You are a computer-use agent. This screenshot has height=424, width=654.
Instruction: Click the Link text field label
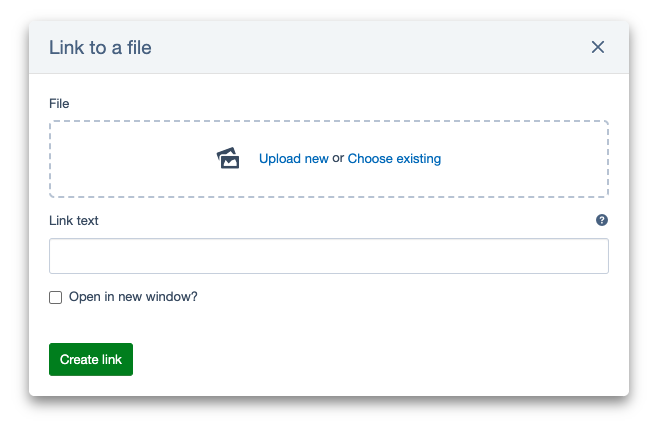[74, 220]
